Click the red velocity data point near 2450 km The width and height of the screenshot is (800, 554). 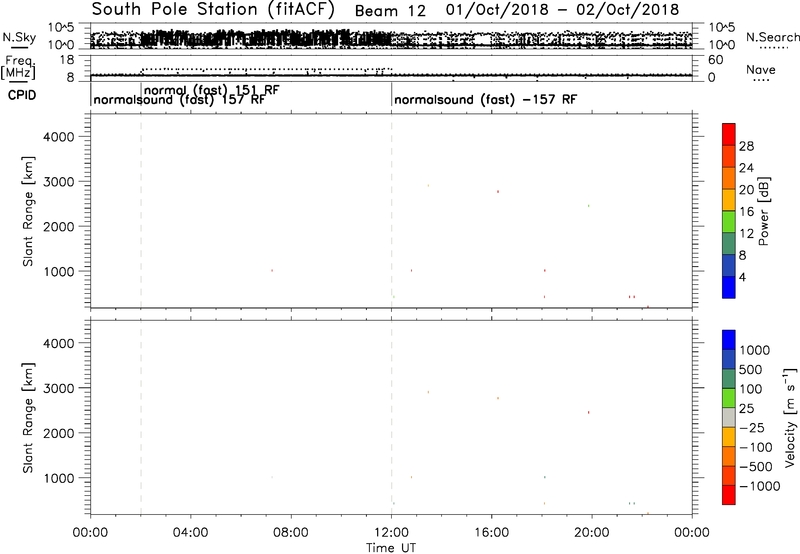(x=589, y=412)
